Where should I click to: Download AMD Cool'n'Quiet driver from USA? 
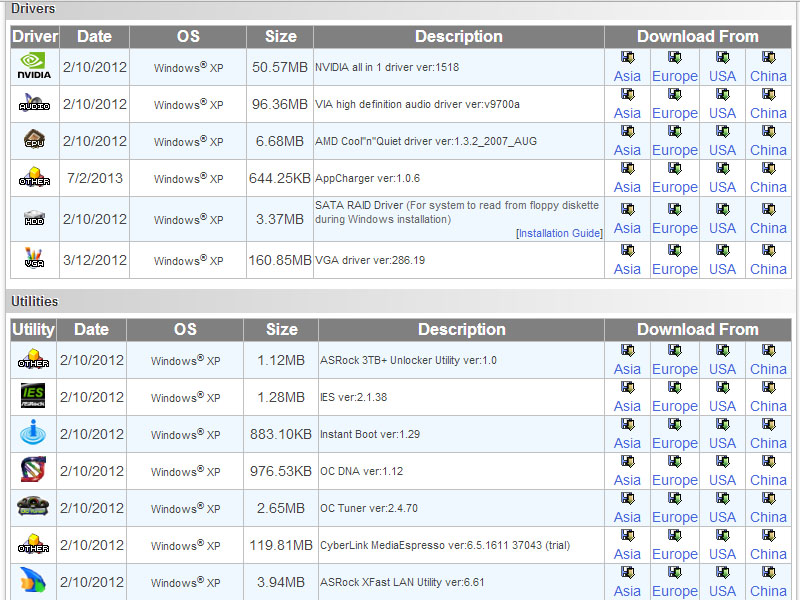pyautogui.click(x=722, y=150)
